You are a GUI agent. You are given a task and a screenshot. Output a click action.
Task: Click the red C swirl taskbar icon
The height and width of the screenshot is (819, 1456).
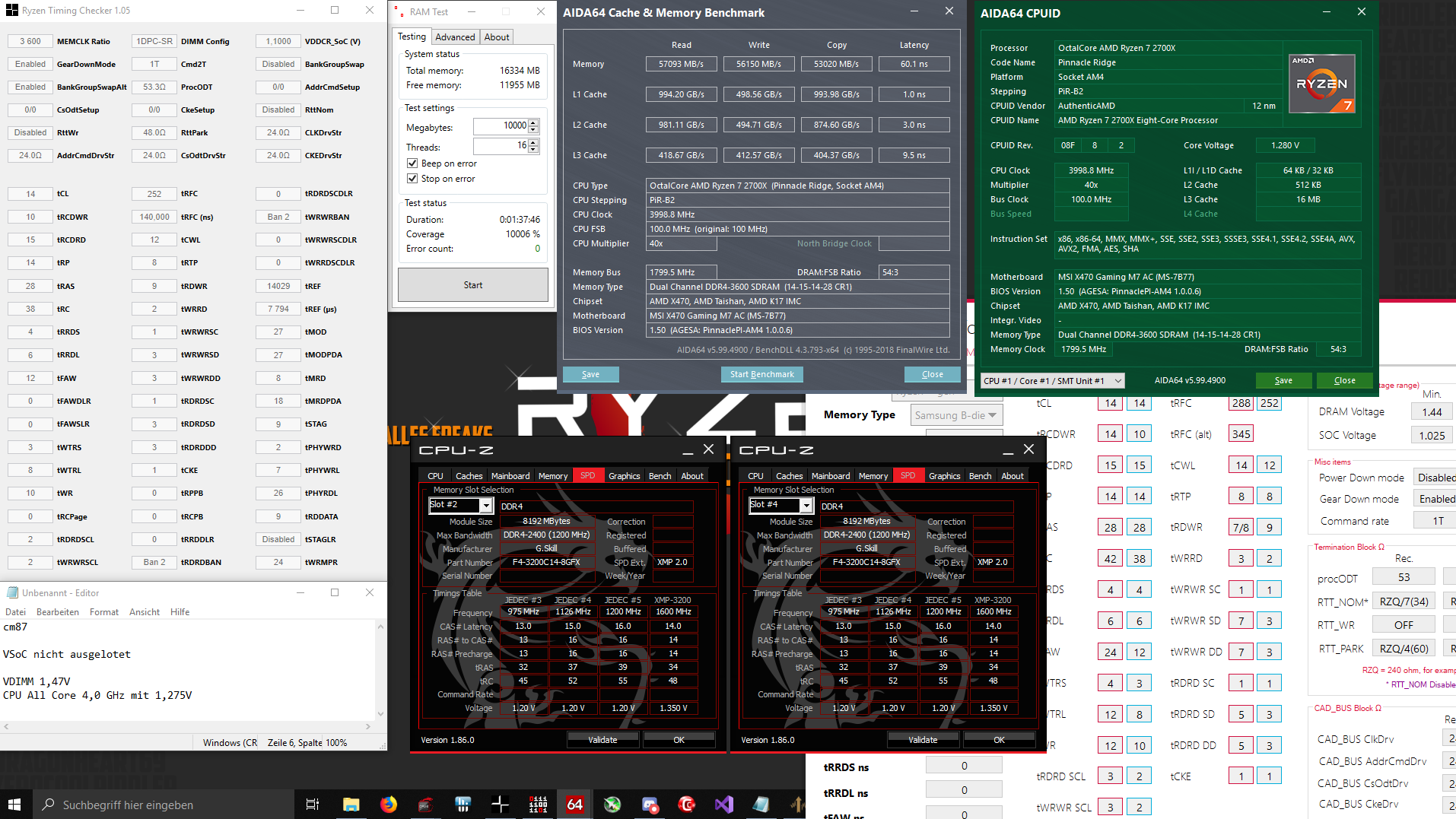pos(686,804)
